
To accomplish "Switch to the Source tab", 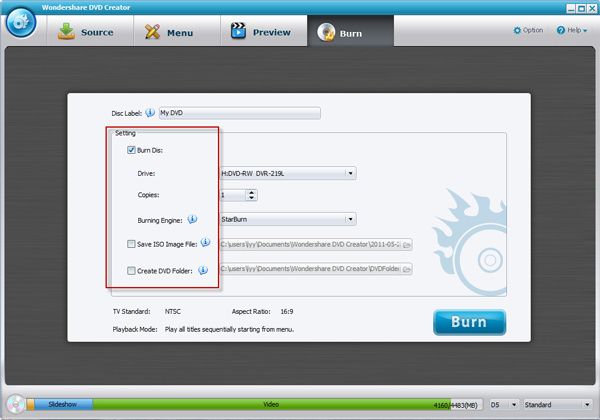I will (90, 32).
